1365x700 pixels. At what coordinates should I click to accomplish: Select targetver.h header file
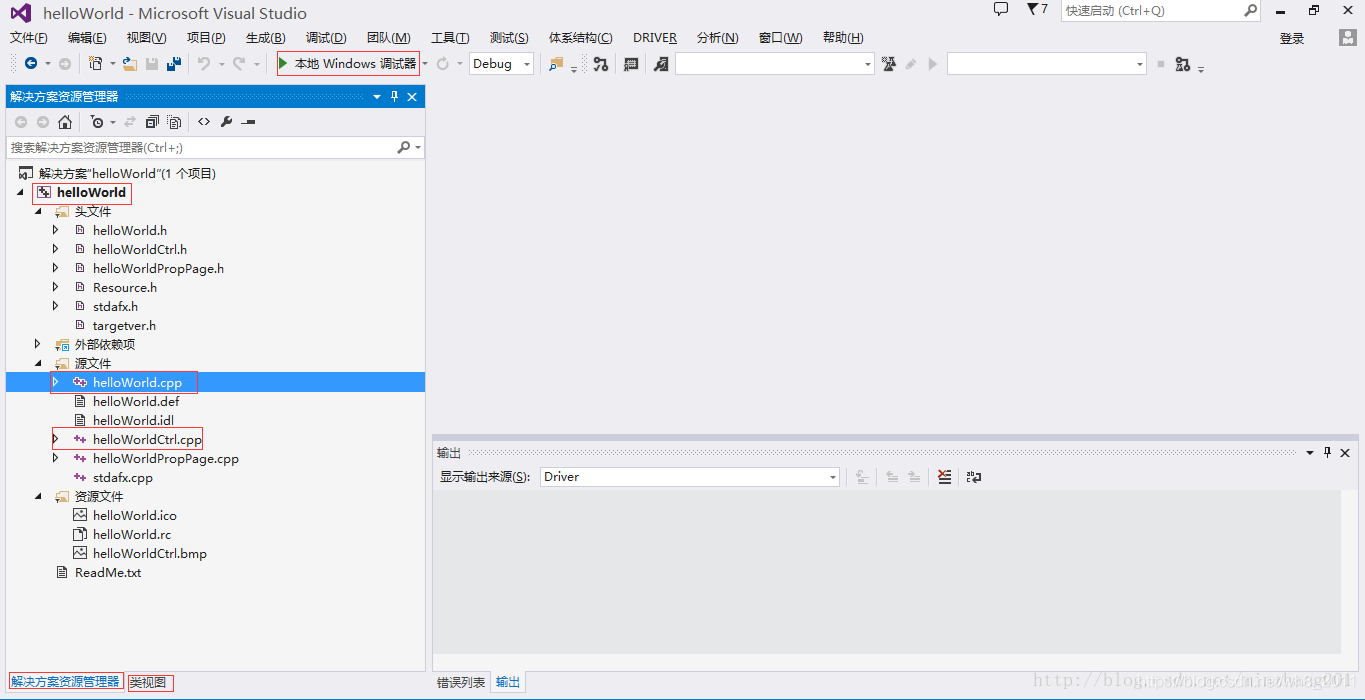tap(124, 325)
